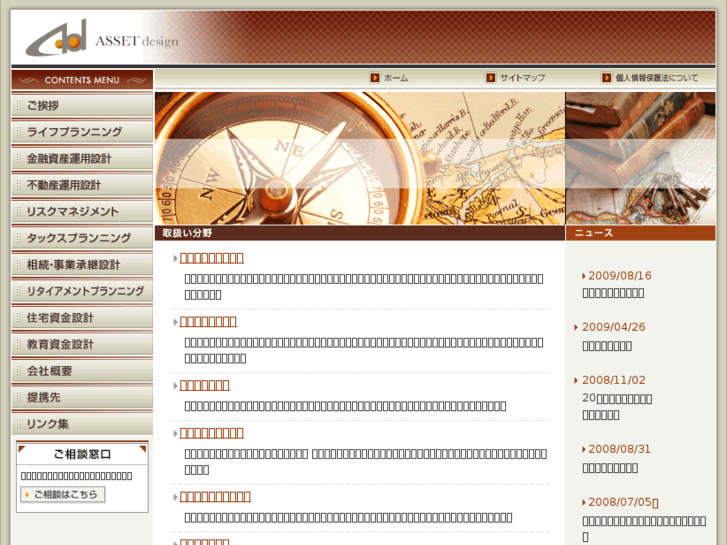Click the arrow icon beside 個人情報保護法について
The height and width of the screenshot is (545, 727).
tap(606, 78)
